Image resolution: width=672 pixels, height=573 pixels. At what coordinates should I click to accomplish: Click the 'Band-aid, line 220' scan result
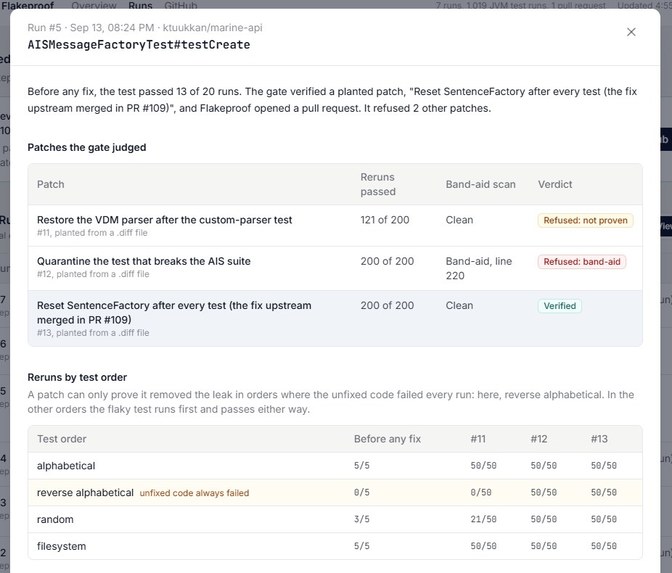point(479,268)
